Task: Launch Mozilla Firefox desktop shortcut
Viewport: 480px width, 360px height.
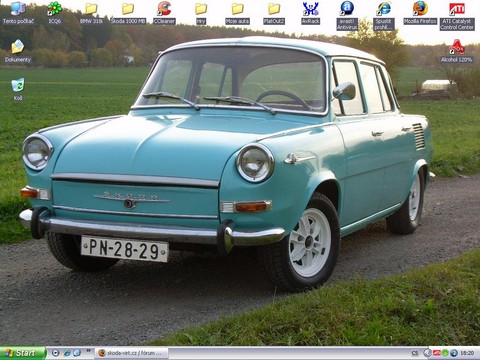Action: point(420,13)
